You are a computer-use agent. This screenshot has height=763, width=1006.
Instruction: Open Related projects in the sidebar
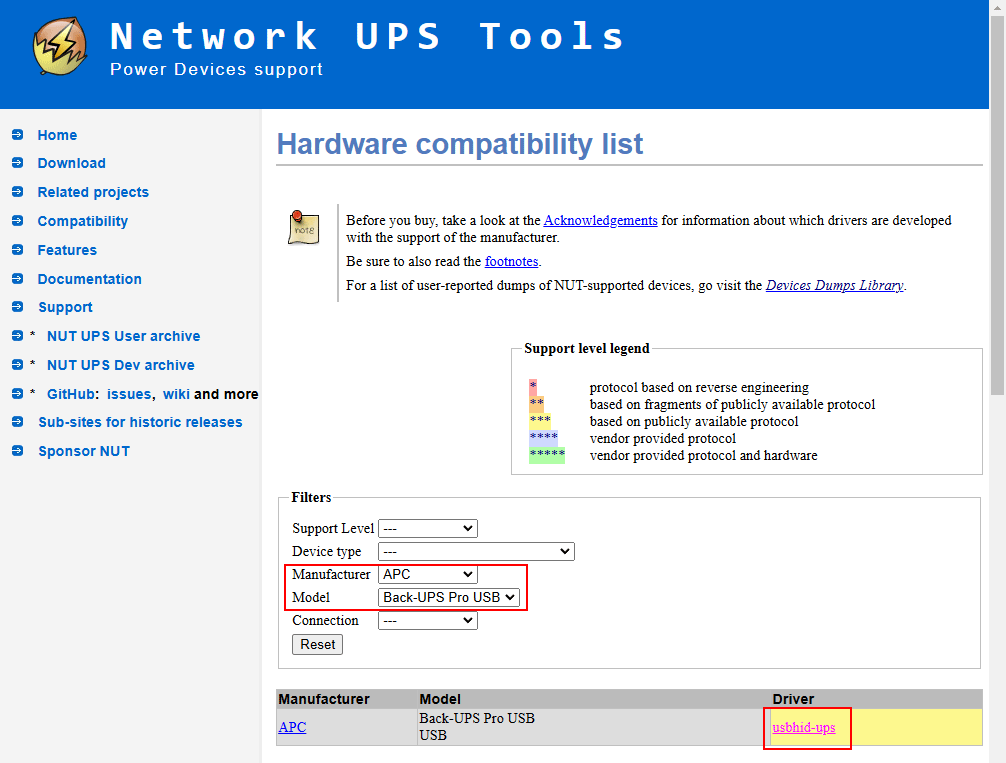(x=93, y=192)
